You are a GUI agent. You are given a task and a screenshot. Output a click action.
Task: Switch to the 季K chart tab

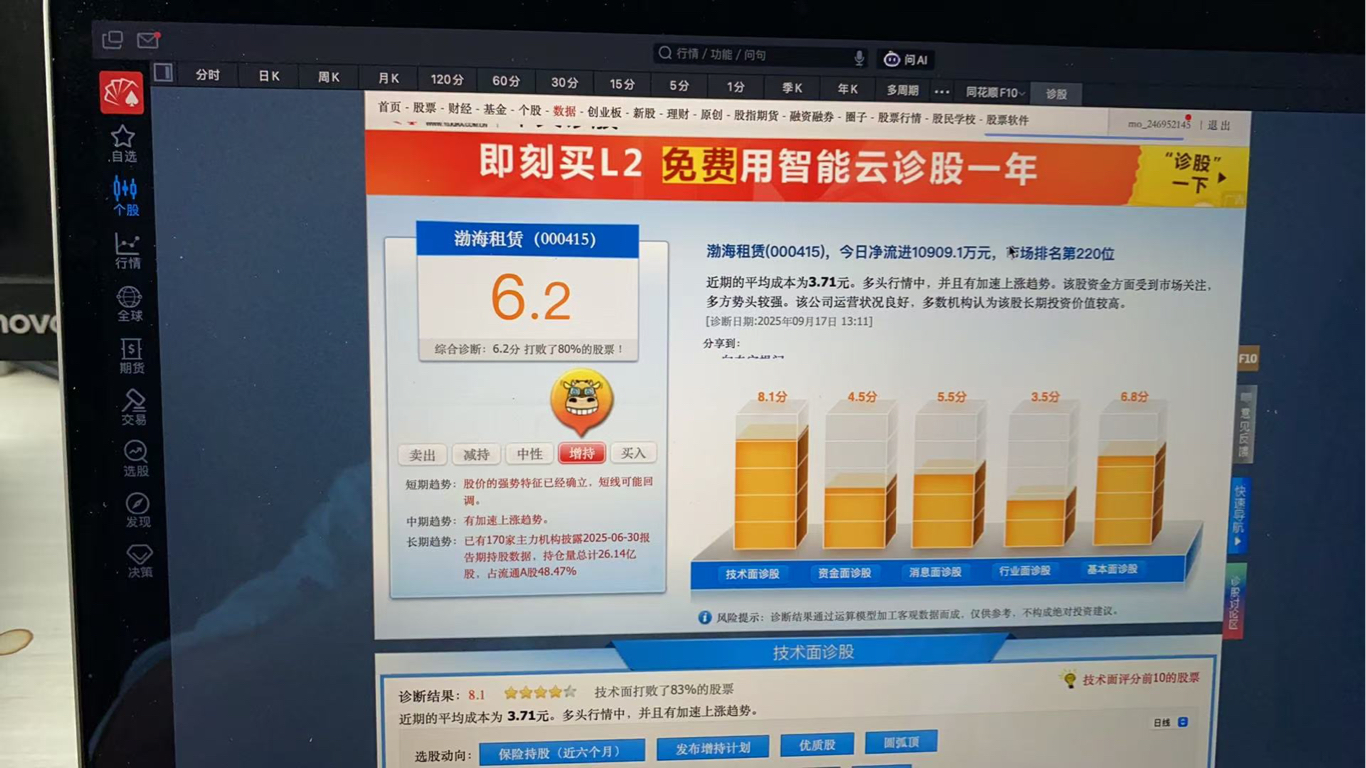[x=791, y=88]
